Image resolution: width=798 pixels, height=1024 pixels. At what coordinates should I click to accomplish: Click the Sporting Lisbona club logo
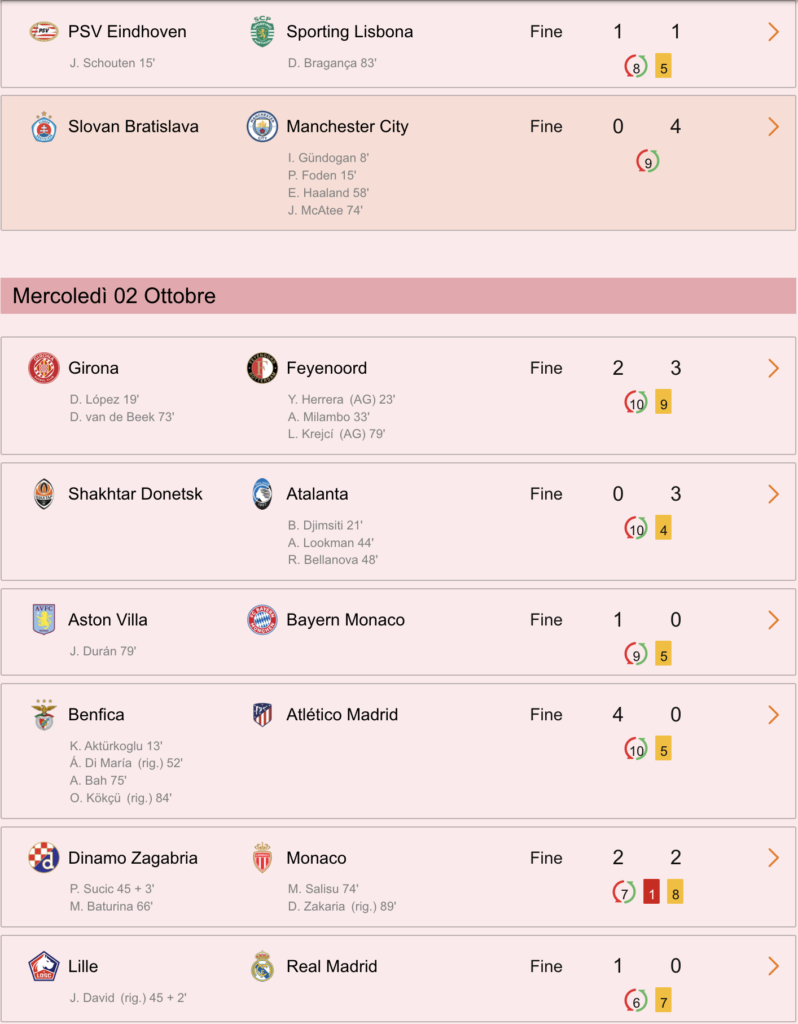point(263,31)
